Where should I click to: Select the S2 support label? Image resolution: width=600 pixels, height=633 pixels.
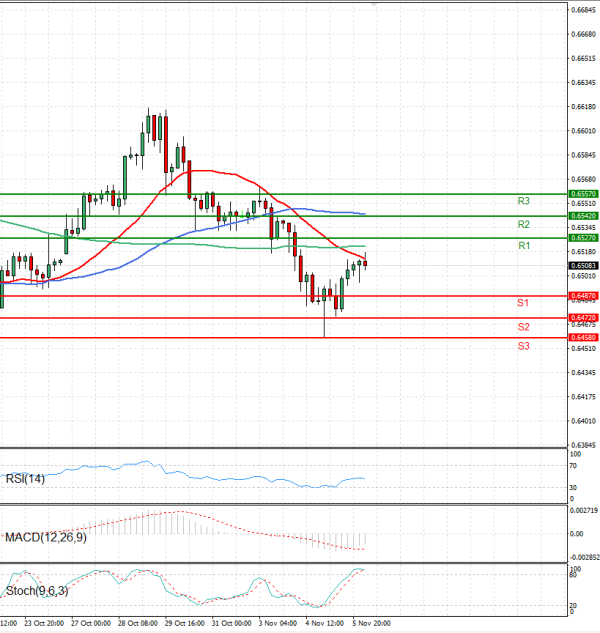pos(523,327)
